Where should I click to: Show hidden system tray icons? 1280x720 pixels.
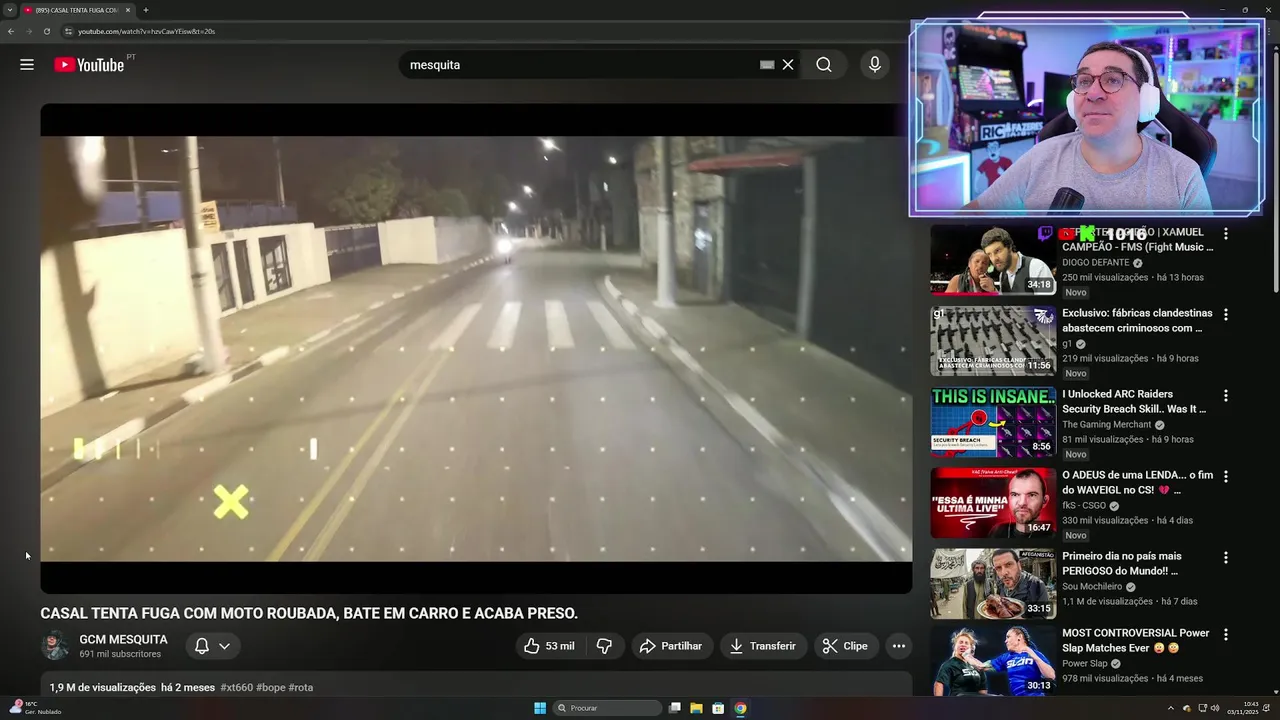1171,708
